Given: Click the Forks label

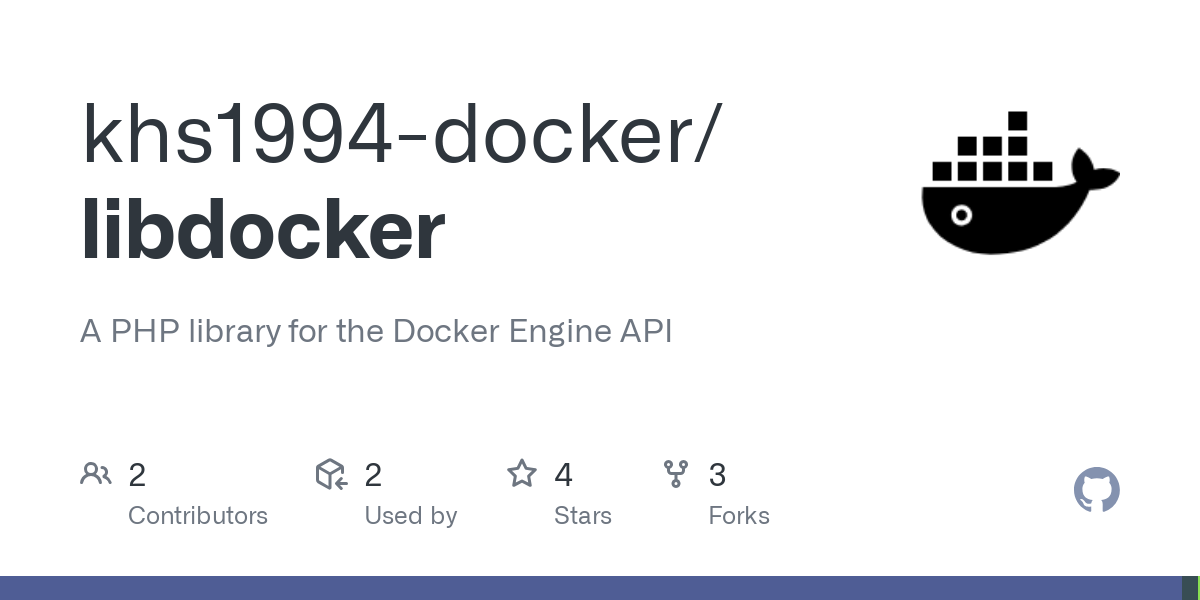Looking at the screenshot, I should [x=739, y=515].
